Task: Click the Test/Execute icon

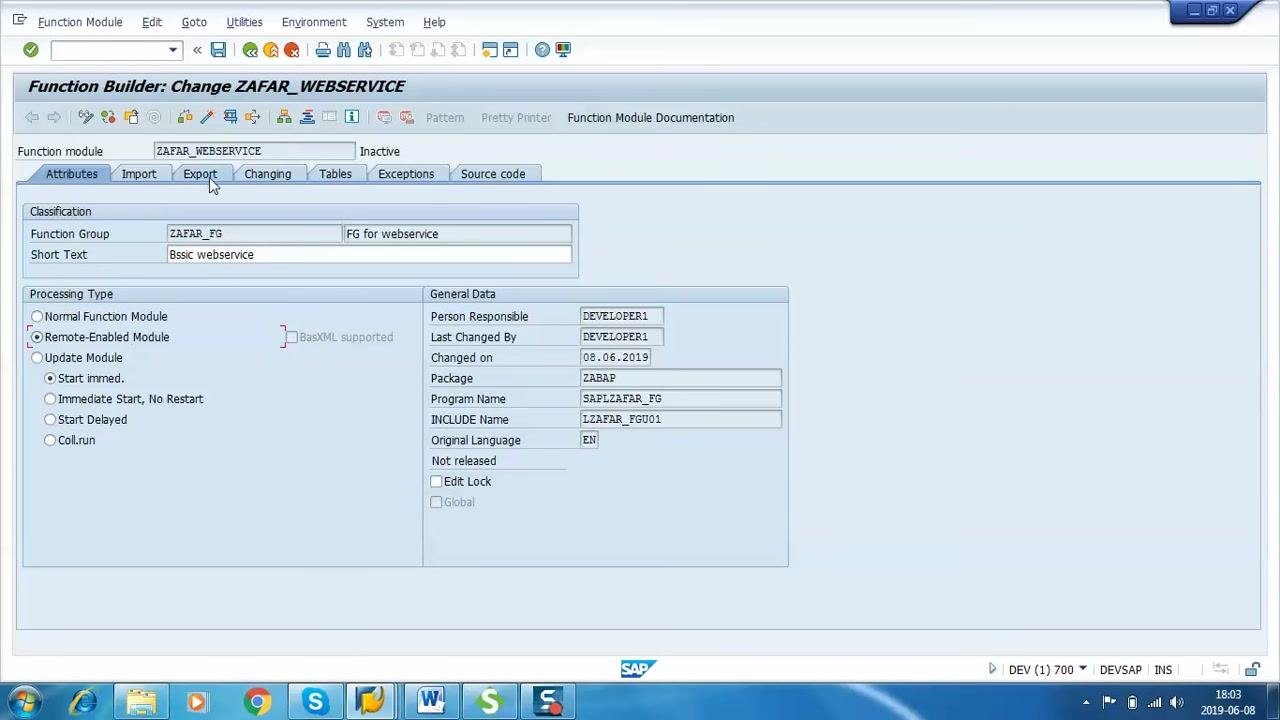Action: click(230, 118)
